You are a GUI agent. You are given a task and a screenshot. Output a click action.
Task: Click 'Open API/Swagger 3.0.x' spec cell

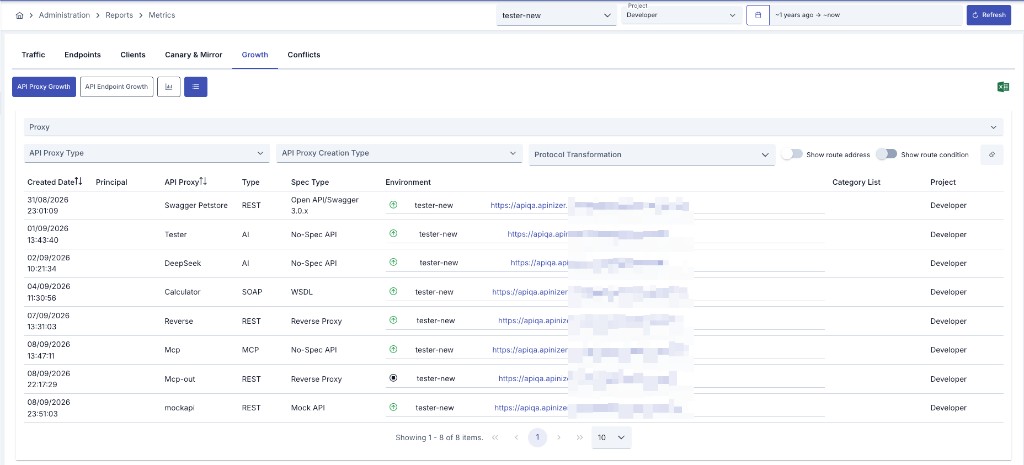tap(325, 205)
